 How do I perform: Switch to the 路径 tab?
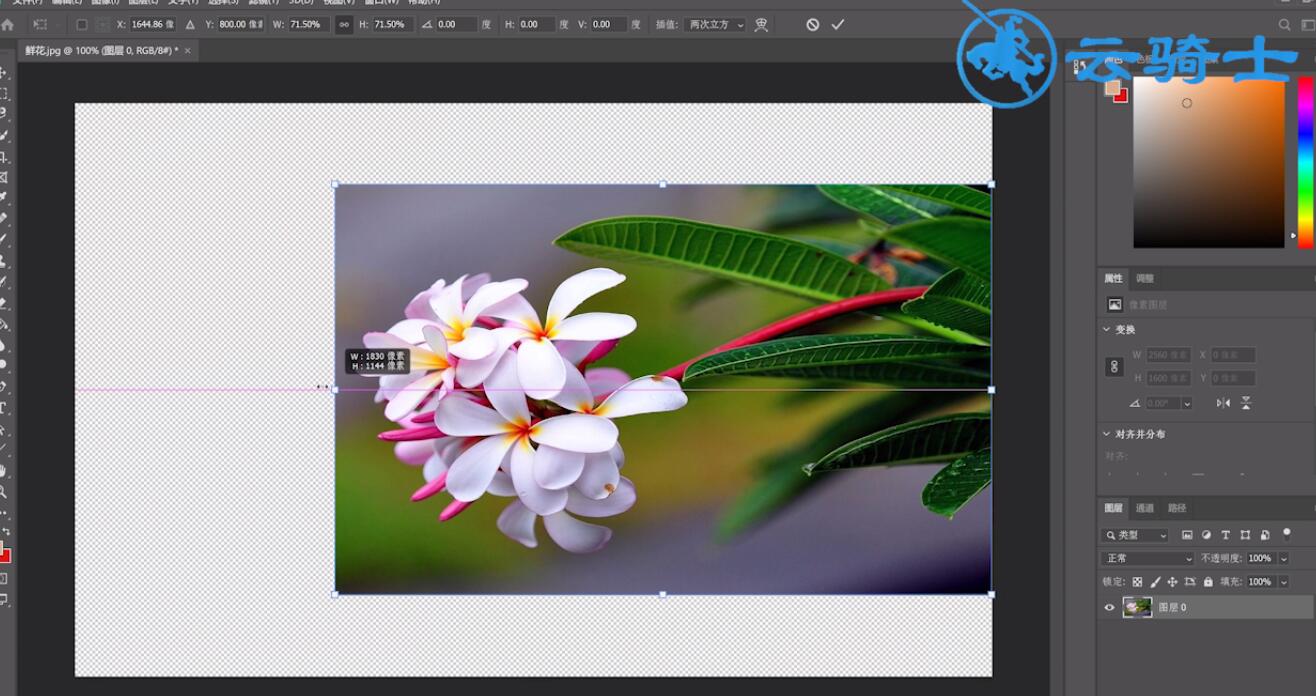click(x=1177, y=508)
